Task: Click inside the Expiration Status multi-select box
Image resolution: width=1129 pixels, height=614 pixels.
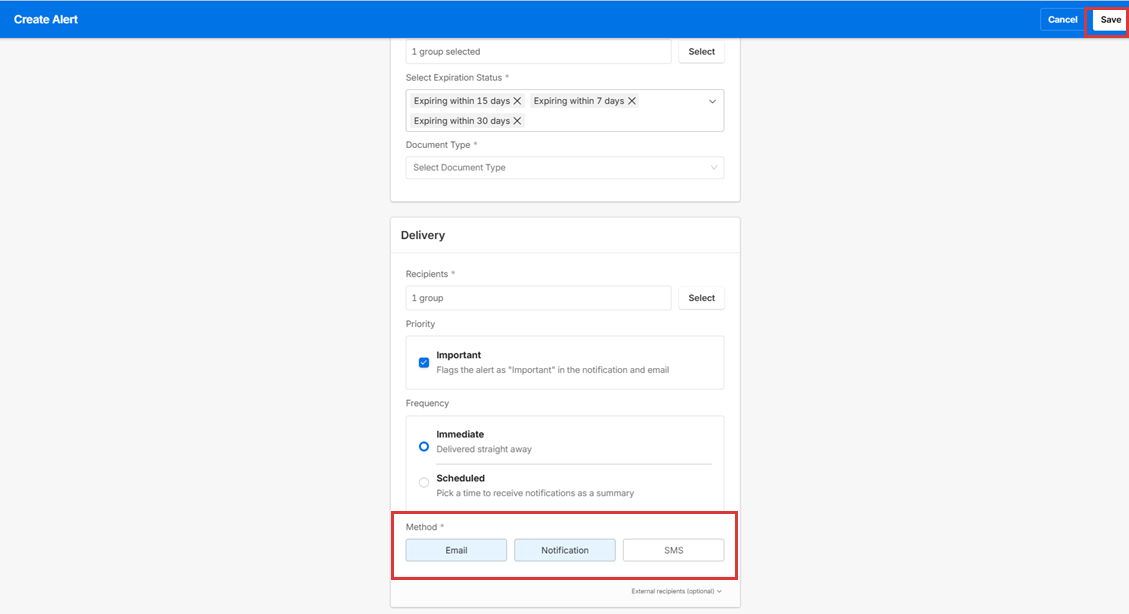Action: [x=620, y=120]
